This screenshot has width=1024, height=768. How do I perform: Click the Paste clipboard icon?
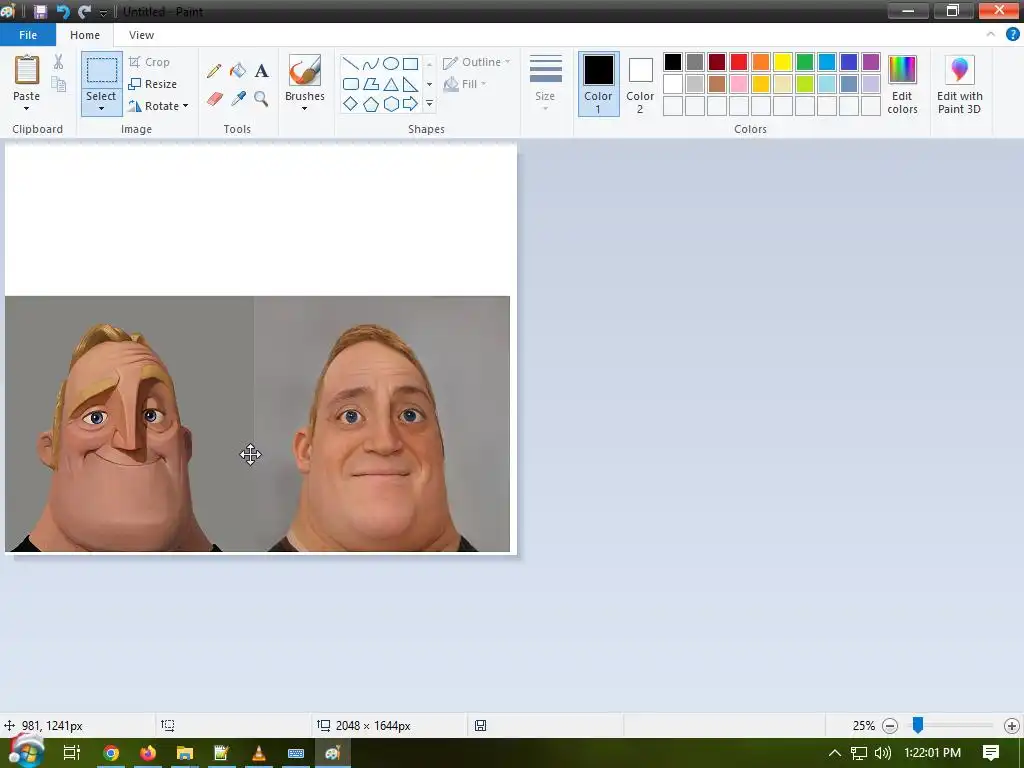27,70
